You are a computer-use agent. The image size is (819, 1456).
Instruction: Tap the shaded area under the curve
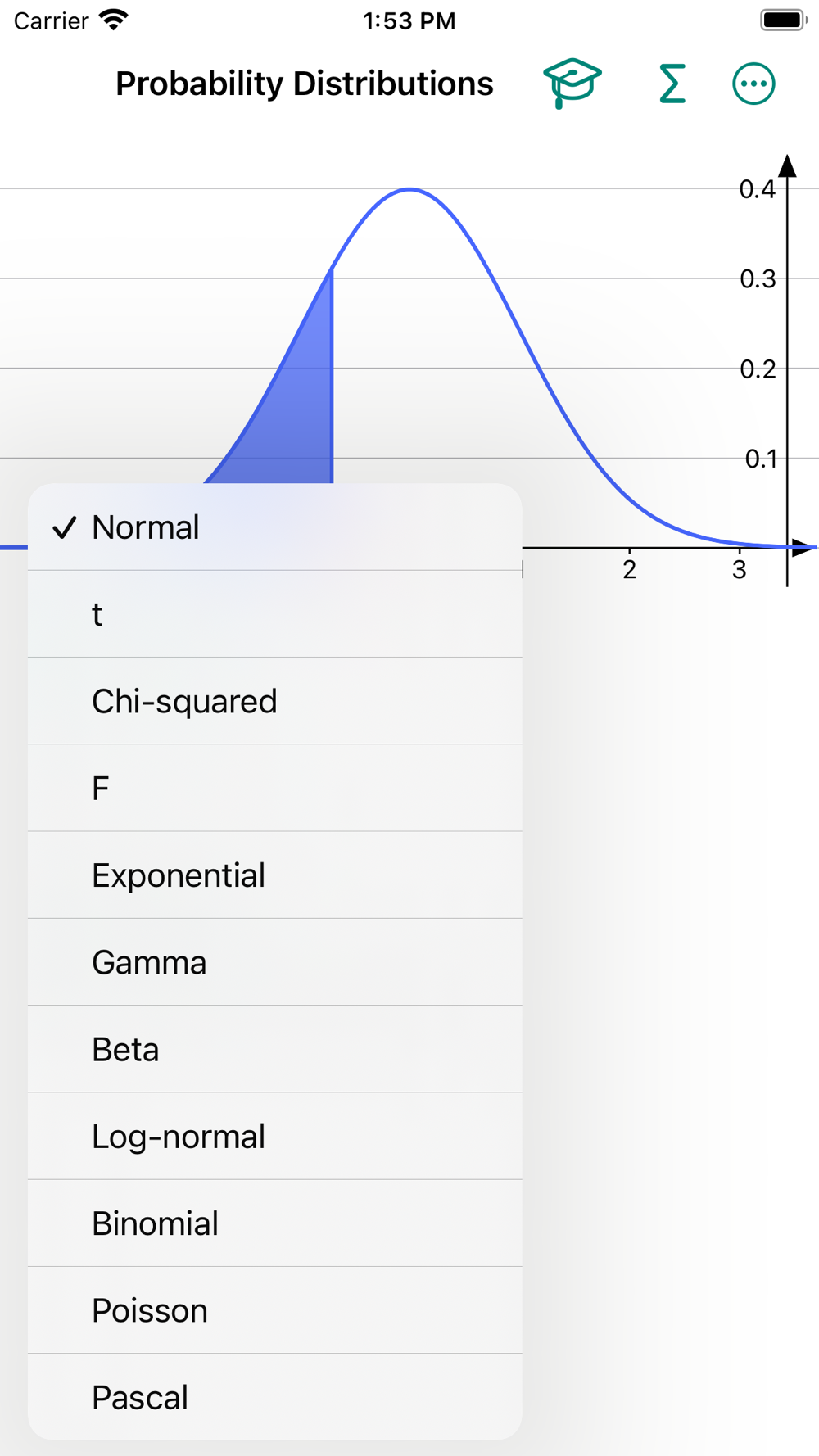coord(295,418)
